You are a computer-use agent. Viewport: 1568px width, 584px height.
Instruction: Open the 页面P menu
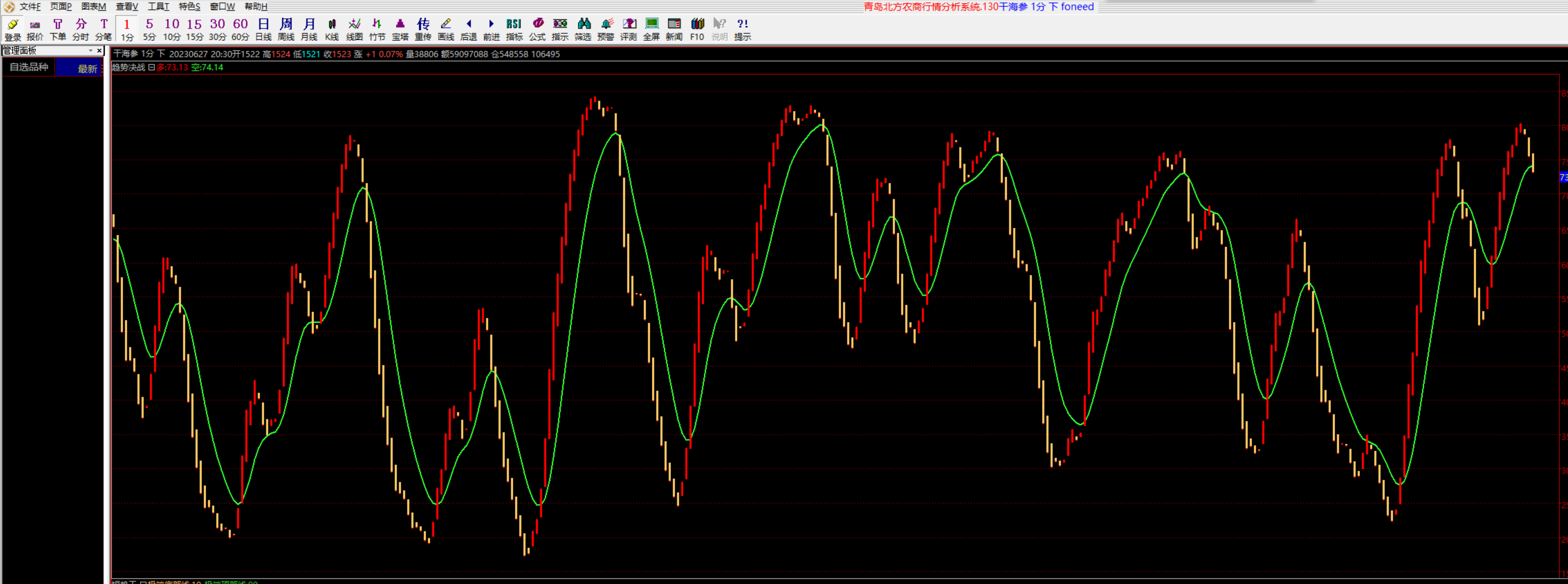coord(61,7)
